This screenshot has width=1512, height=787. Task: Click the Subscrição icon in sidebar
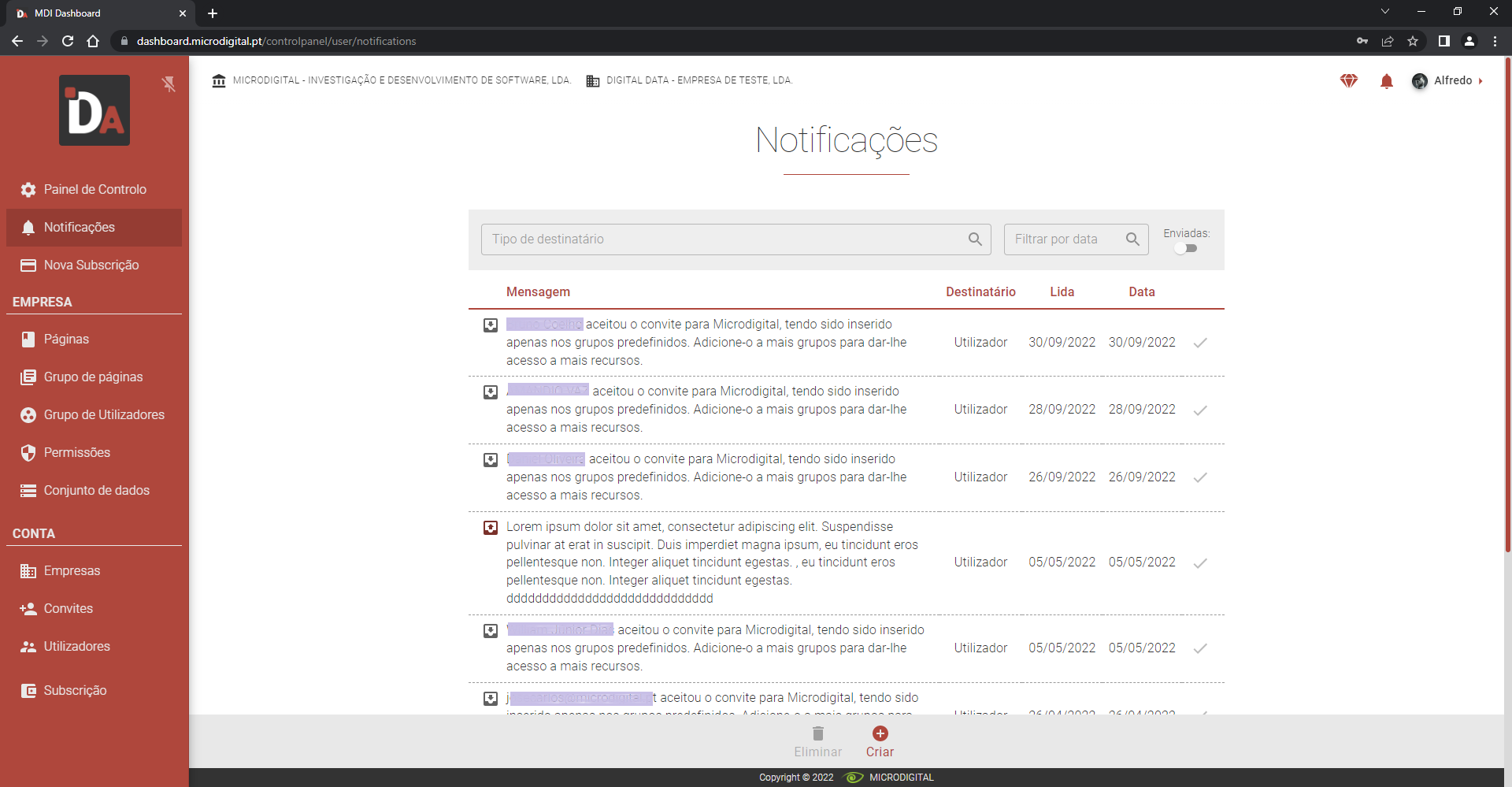pyautogui.click(x=28, y=690)
